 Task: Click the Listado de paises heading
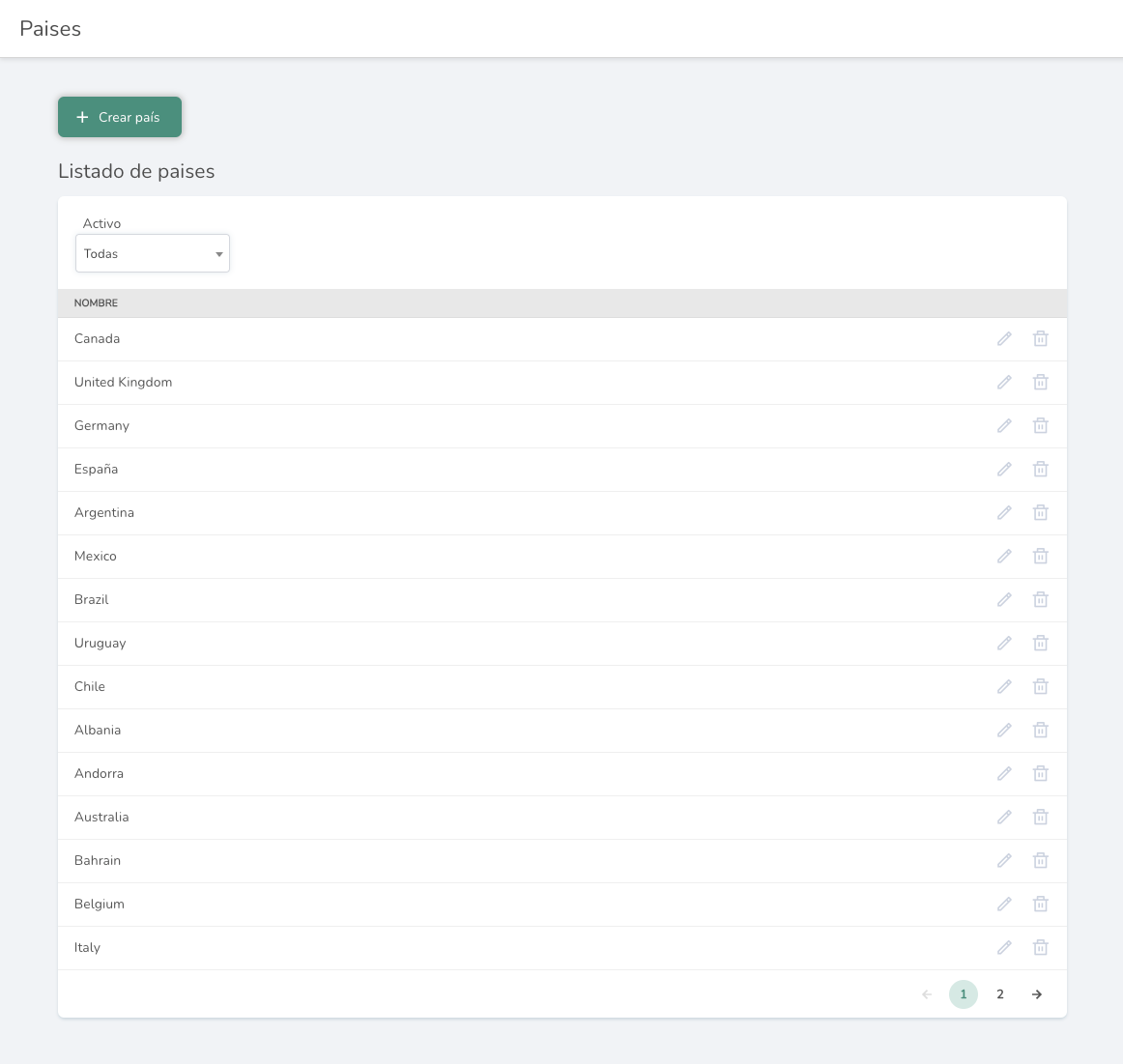[137, 171]
